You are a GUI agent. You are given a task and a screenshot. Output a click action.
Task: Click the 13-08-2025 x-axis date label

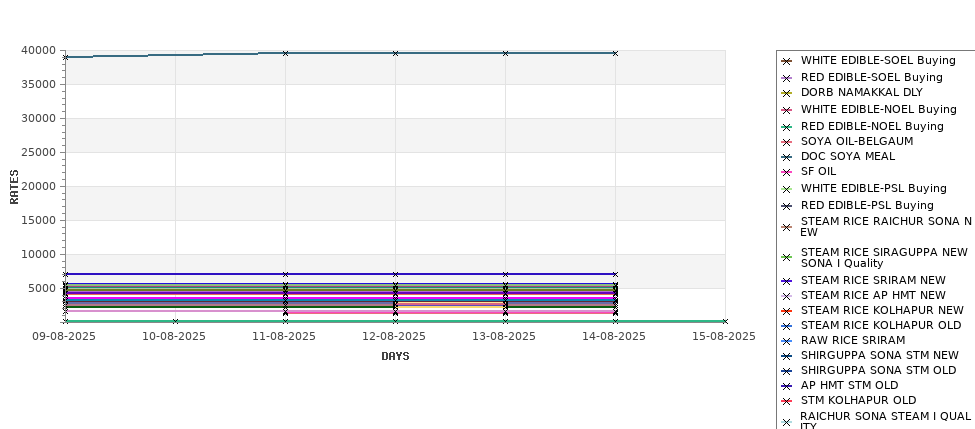[x=504, y=336]
